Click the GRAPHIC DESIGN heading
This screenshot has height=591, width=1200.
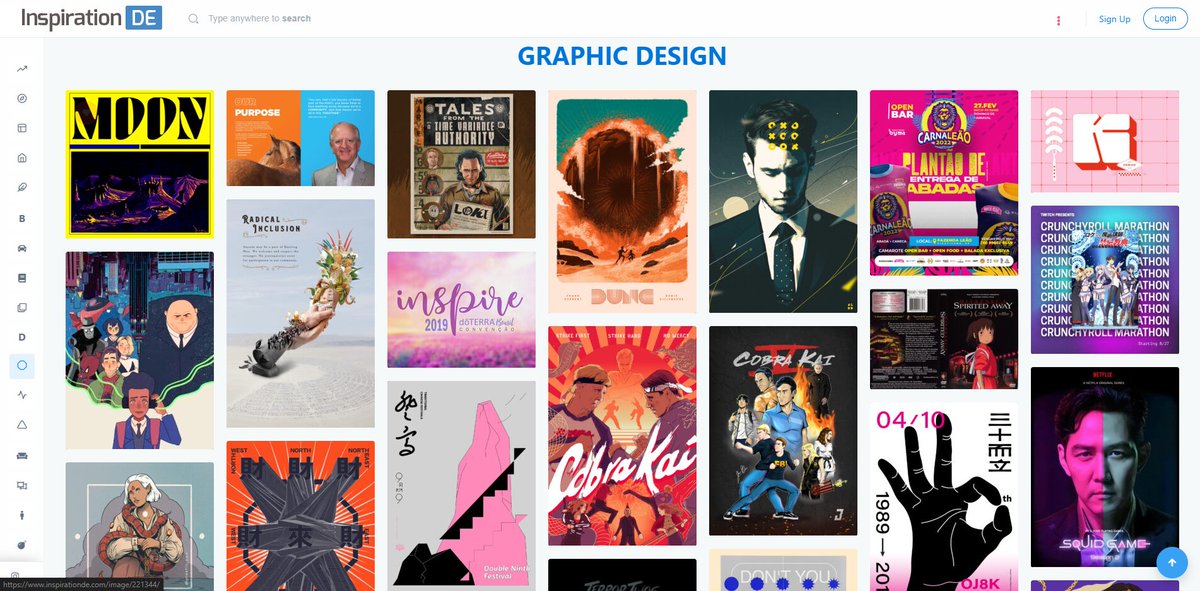[622, 56]
